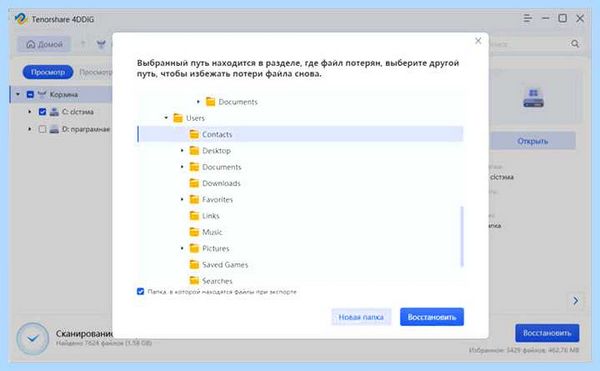600x371 pixels.
Task: Toggle the Корзина checkbox
Action: pos(30,94)
